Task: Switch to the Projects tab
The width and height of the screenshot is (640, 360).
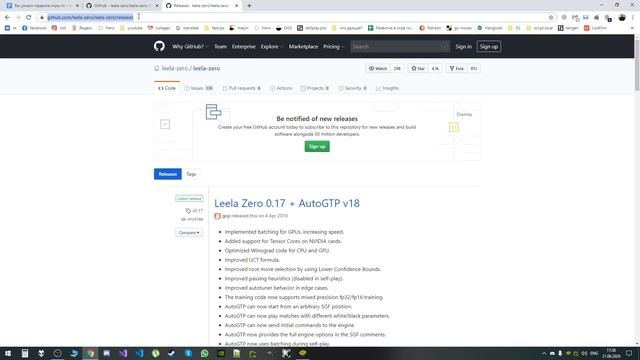Action: pyautogui.click(x=315, y=88)
